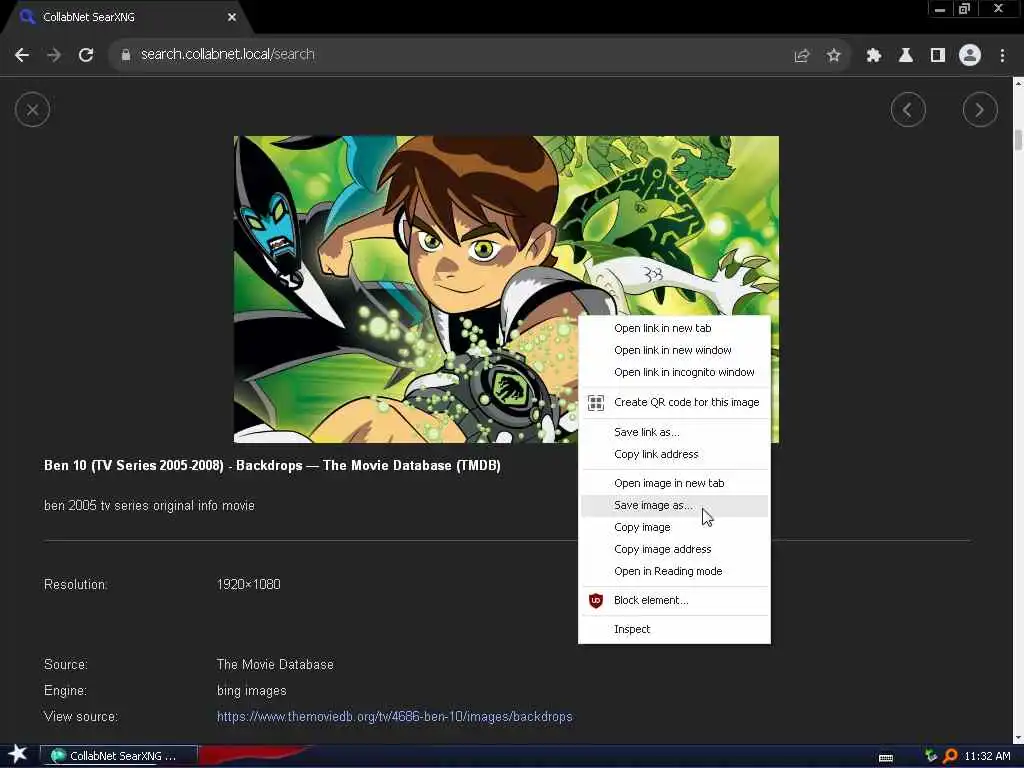Screen dimensions: 1024x768
Task: Close the CollabNet SearXNG tab
Action: click(232, 18)
